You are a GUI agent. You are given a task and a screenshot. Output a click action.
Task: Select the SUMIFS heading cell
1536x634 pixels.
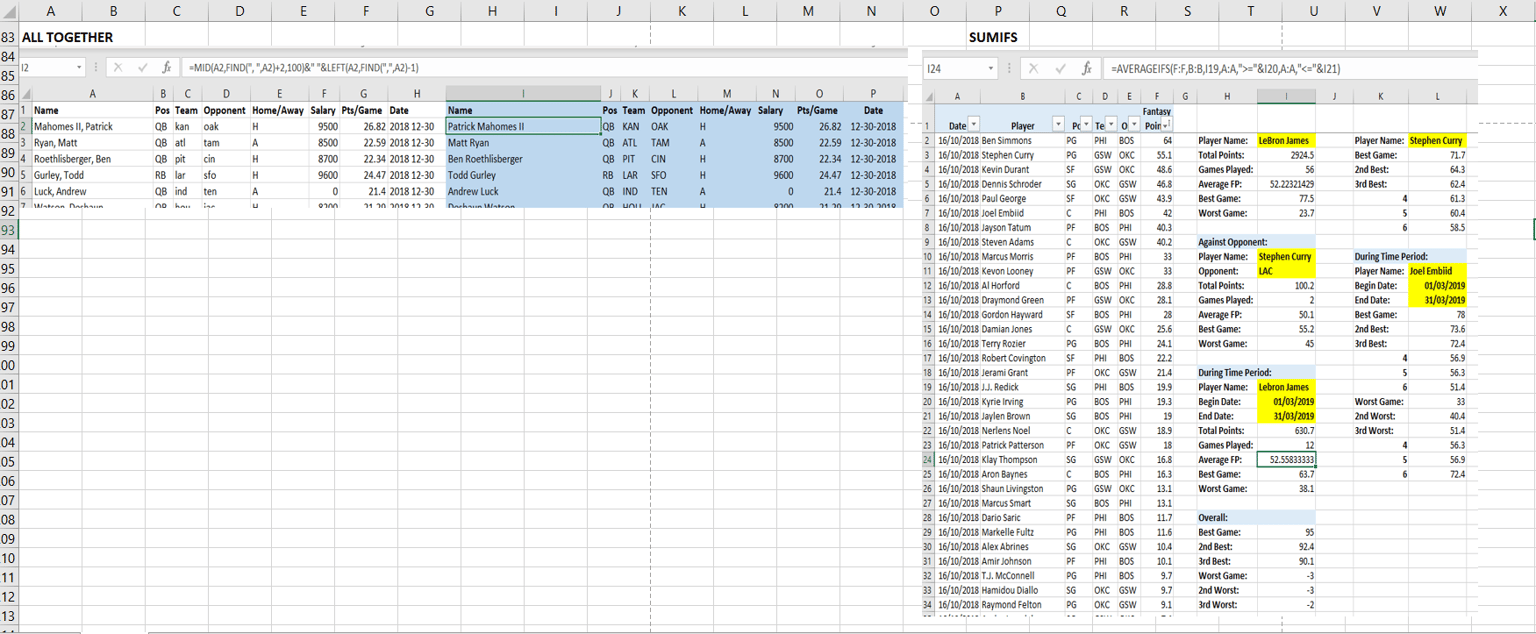pos(991,37)
